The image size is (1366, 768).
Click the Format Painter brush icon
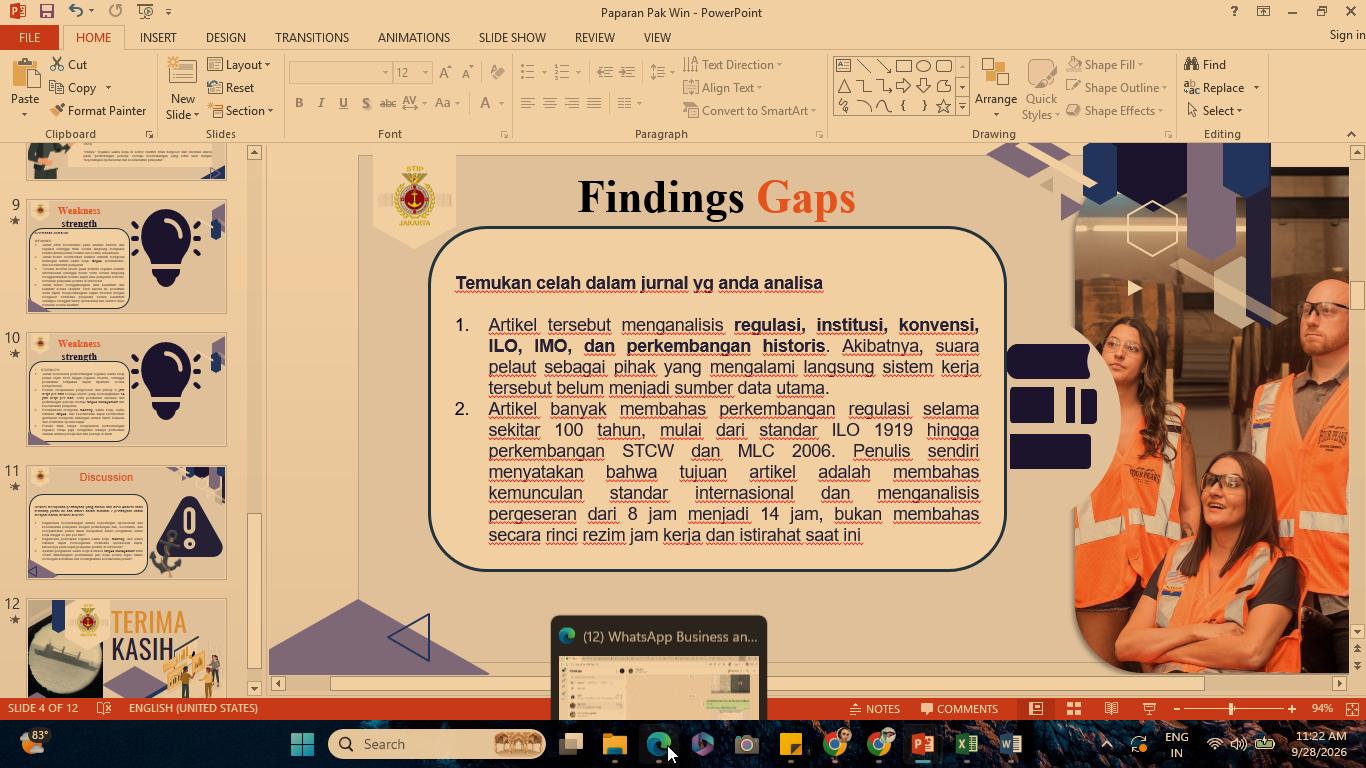[57, 111]
